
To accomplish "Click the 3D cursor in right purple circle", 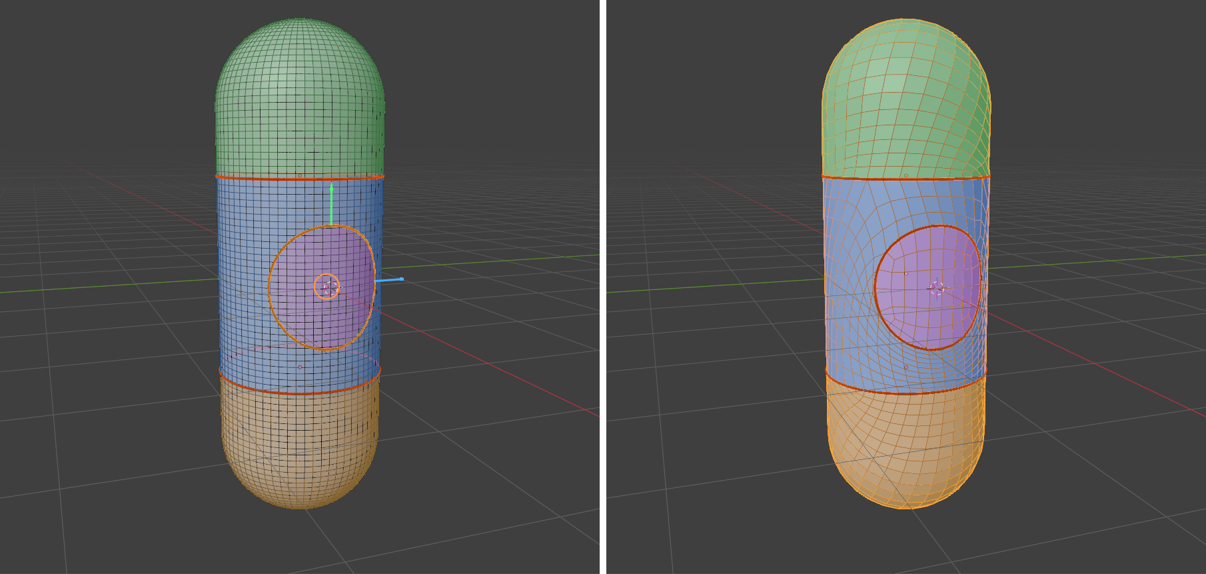I will [937, 288].
